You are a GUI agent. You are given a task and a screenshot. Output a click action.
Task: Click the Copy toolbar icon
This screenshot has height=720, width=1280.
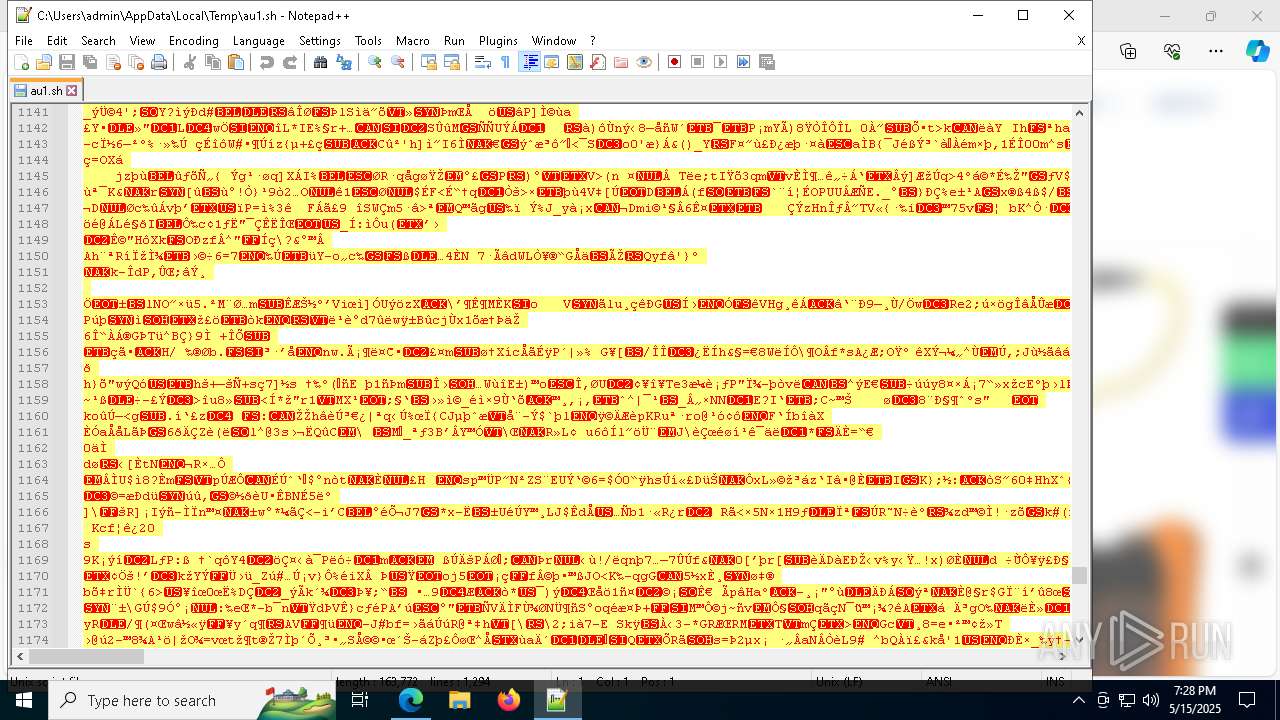212,62
